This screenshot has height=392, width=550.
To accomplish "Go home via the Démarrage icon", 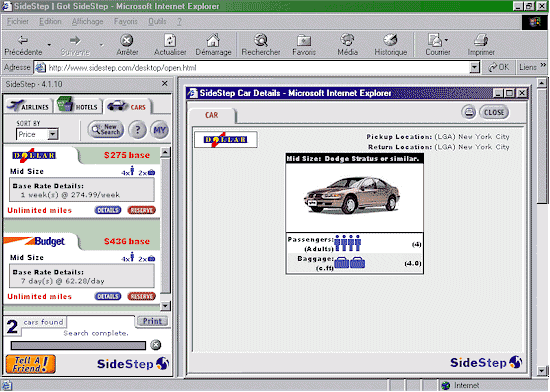I will click(213, 40).
